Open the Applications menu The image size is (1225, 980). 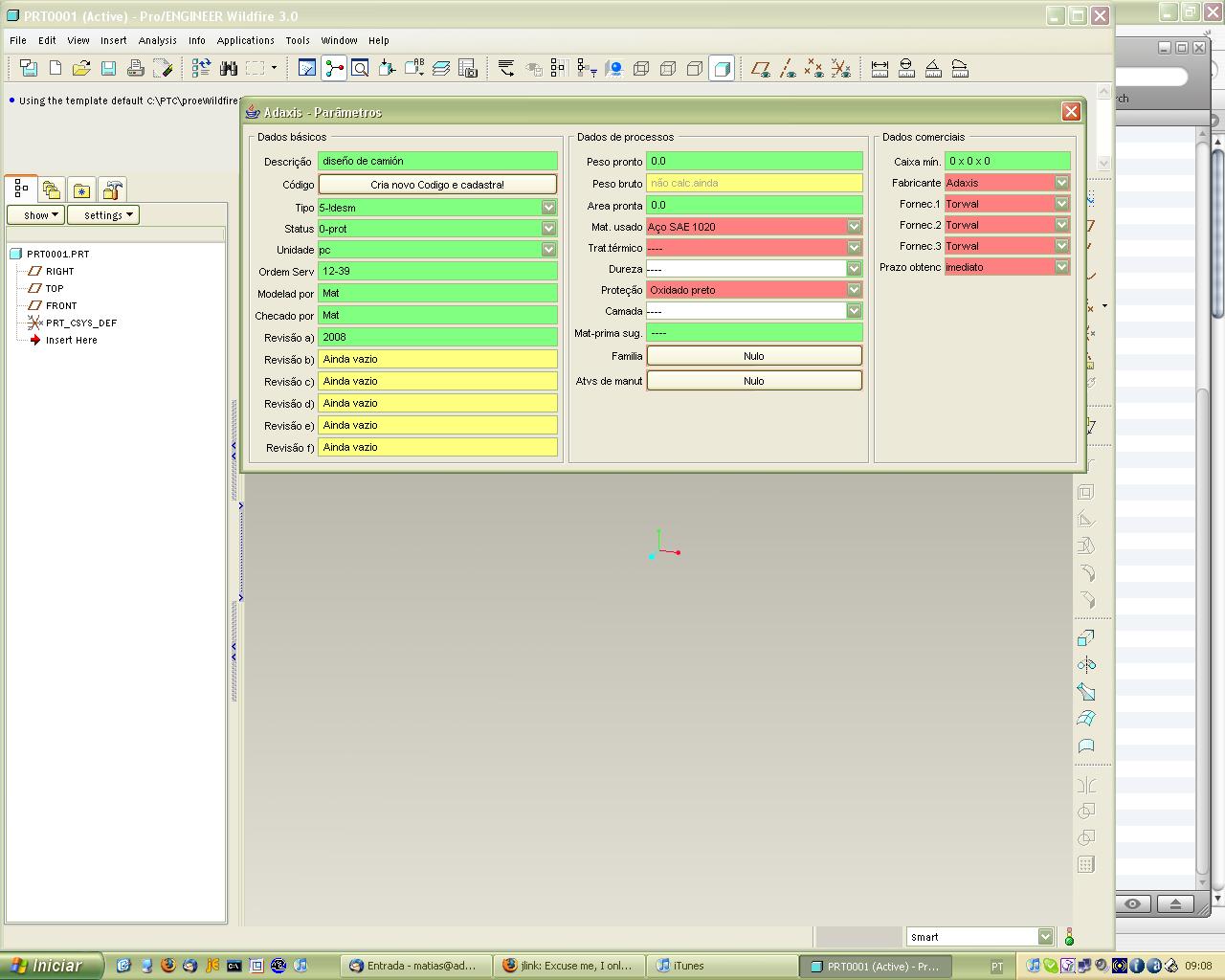[245, 40]
